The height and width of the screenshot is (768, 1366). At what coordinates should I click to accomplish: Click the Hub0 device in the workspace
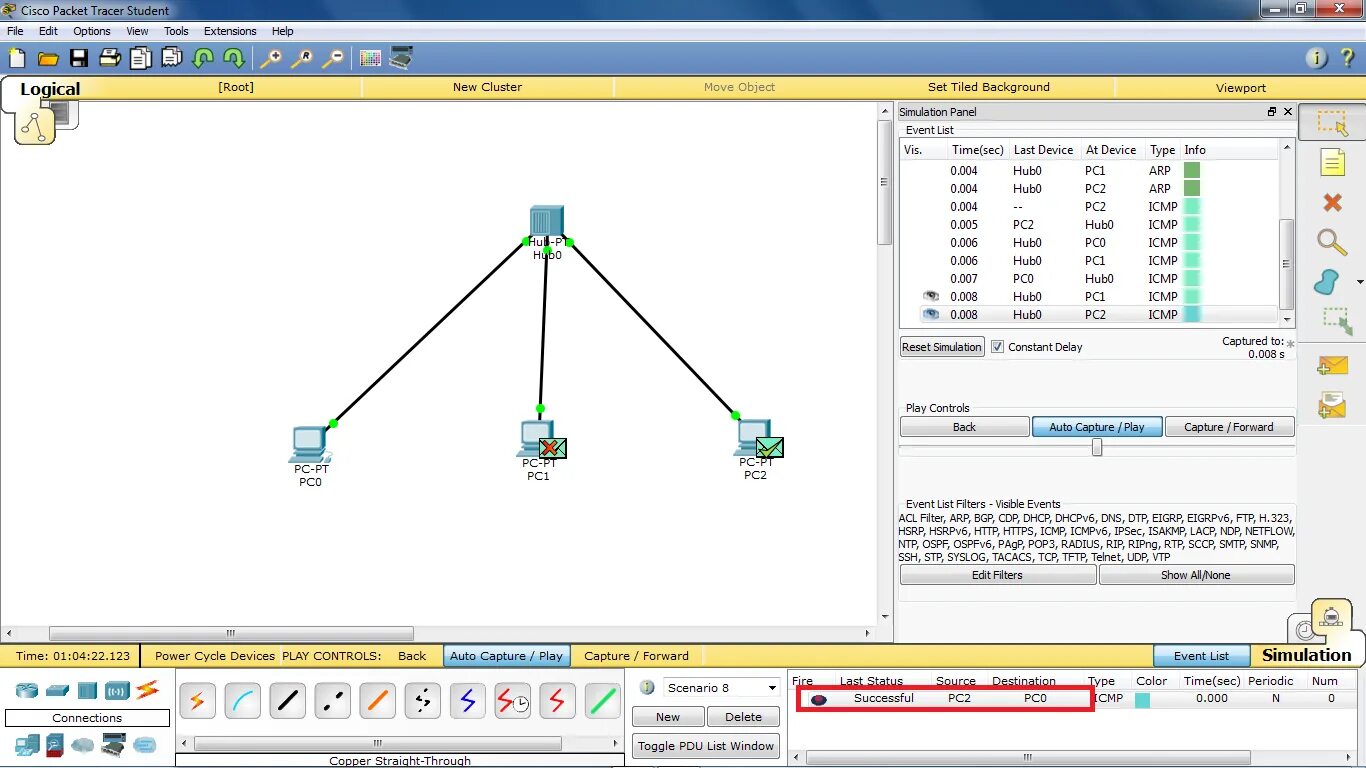coord(547,221)
